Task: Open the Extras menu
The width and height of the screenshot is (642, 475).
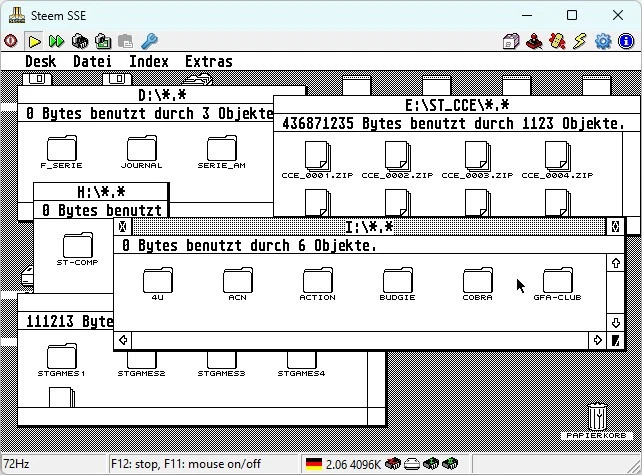Action: pos(209,61)
